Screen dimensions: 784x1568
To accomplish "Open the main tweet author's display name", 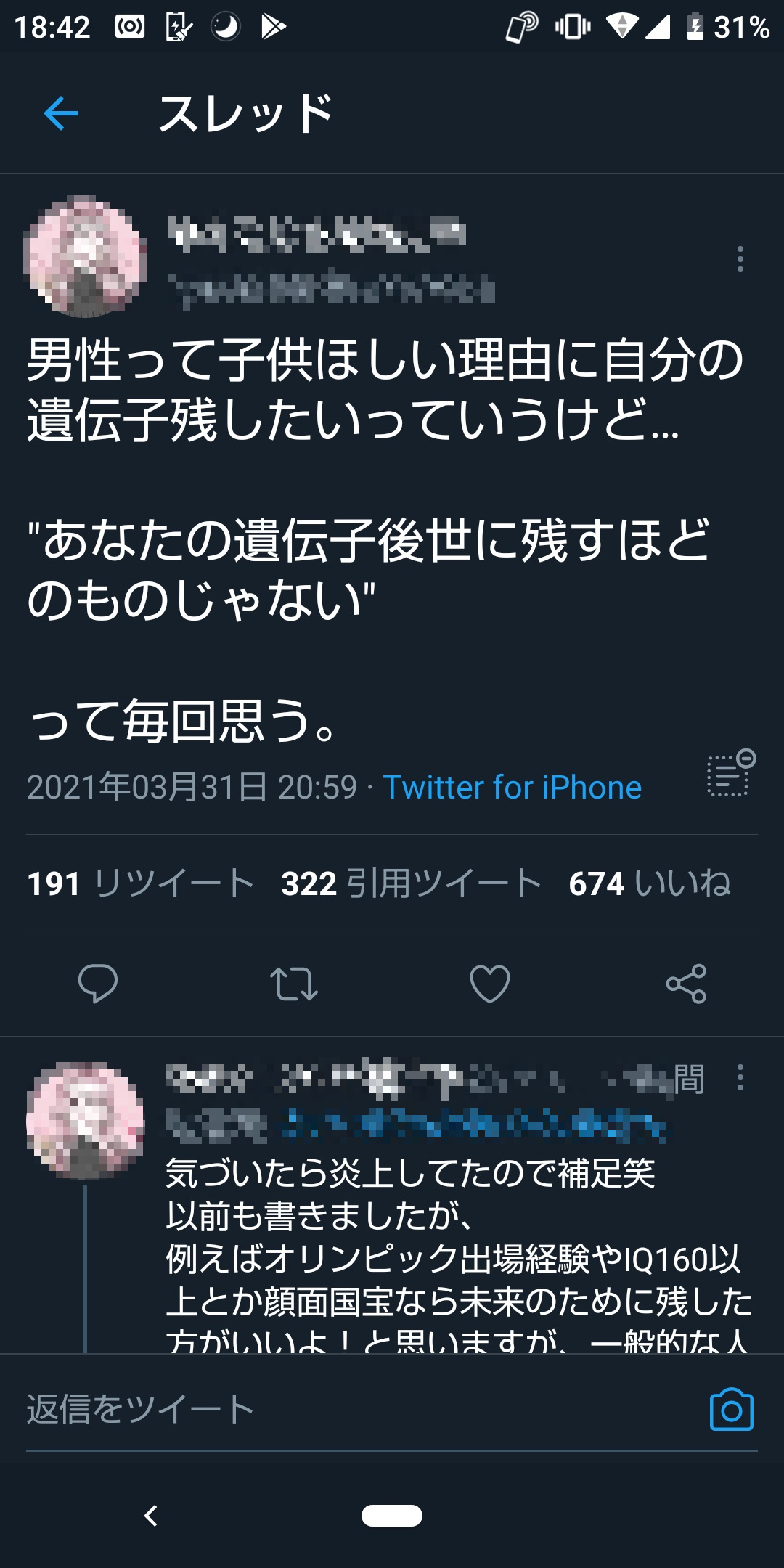I will [x=317, y=234].
